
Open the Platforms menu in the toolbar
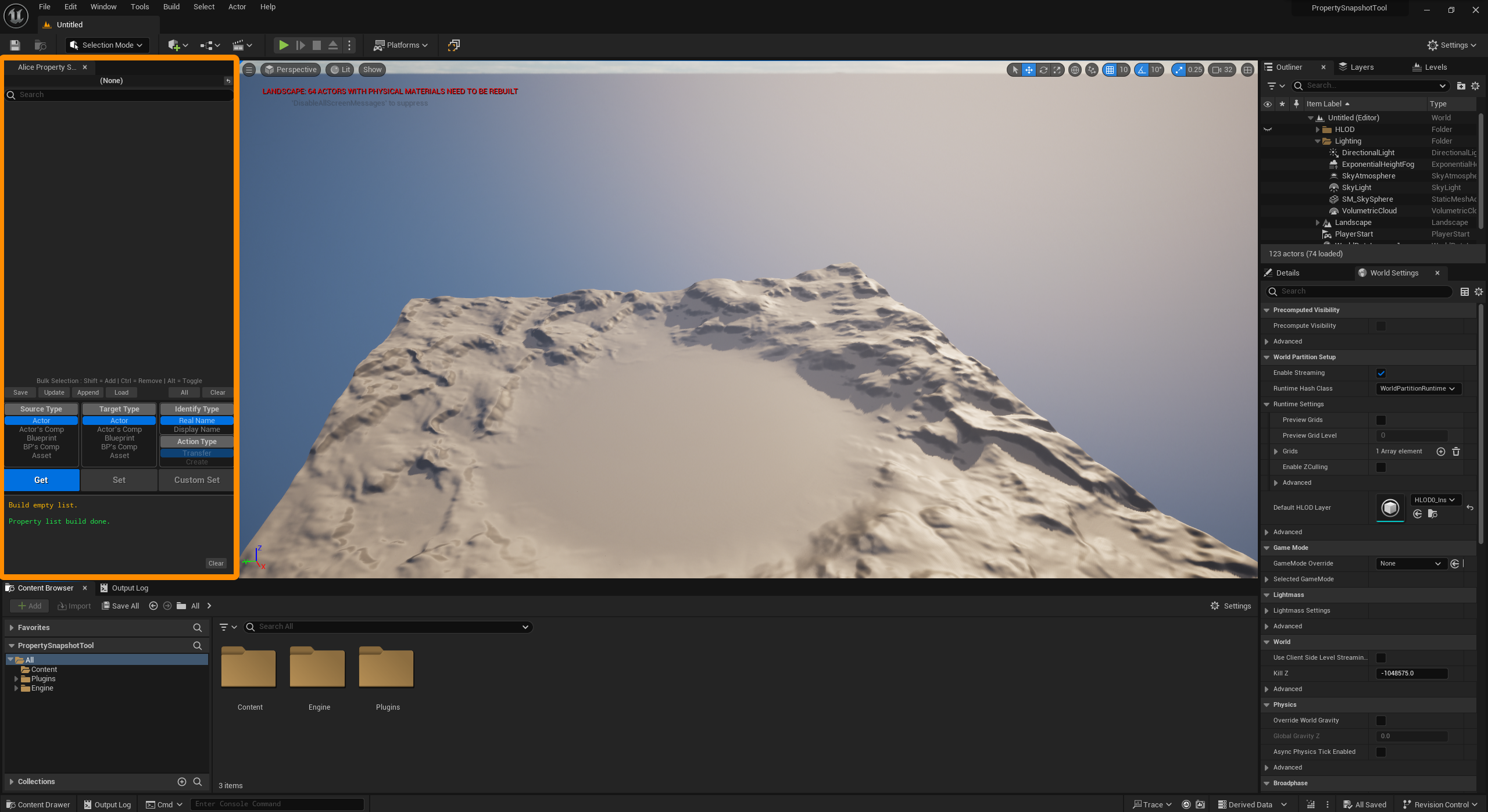click(400, 45)
